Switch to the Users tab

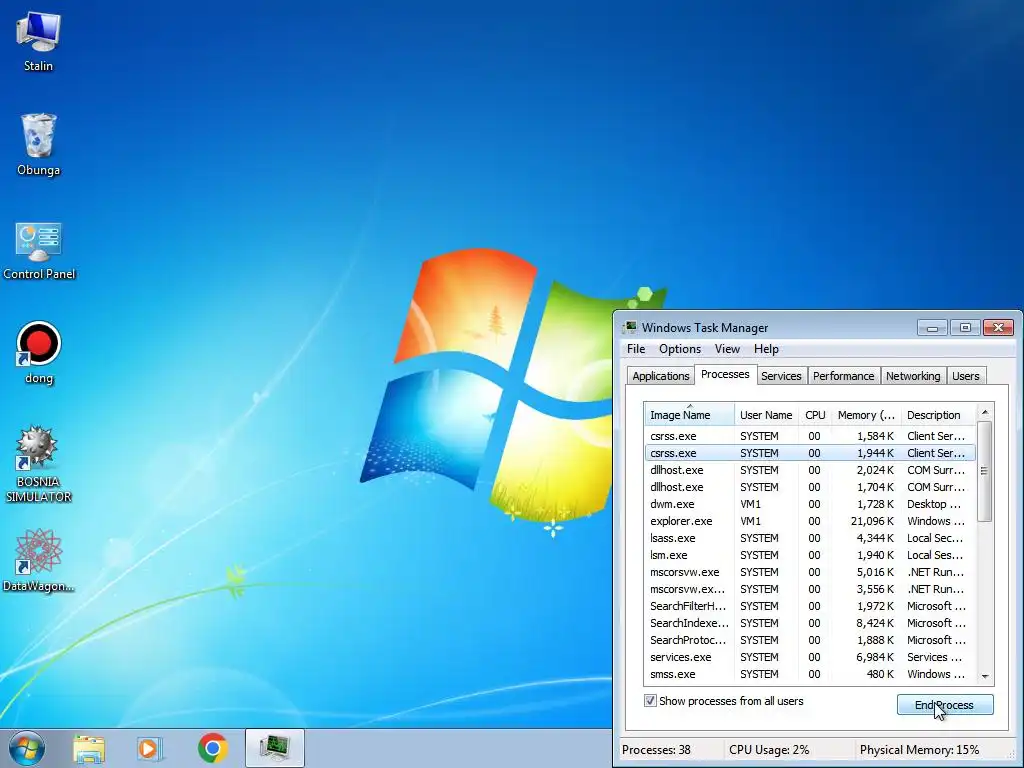coord(965,376)
